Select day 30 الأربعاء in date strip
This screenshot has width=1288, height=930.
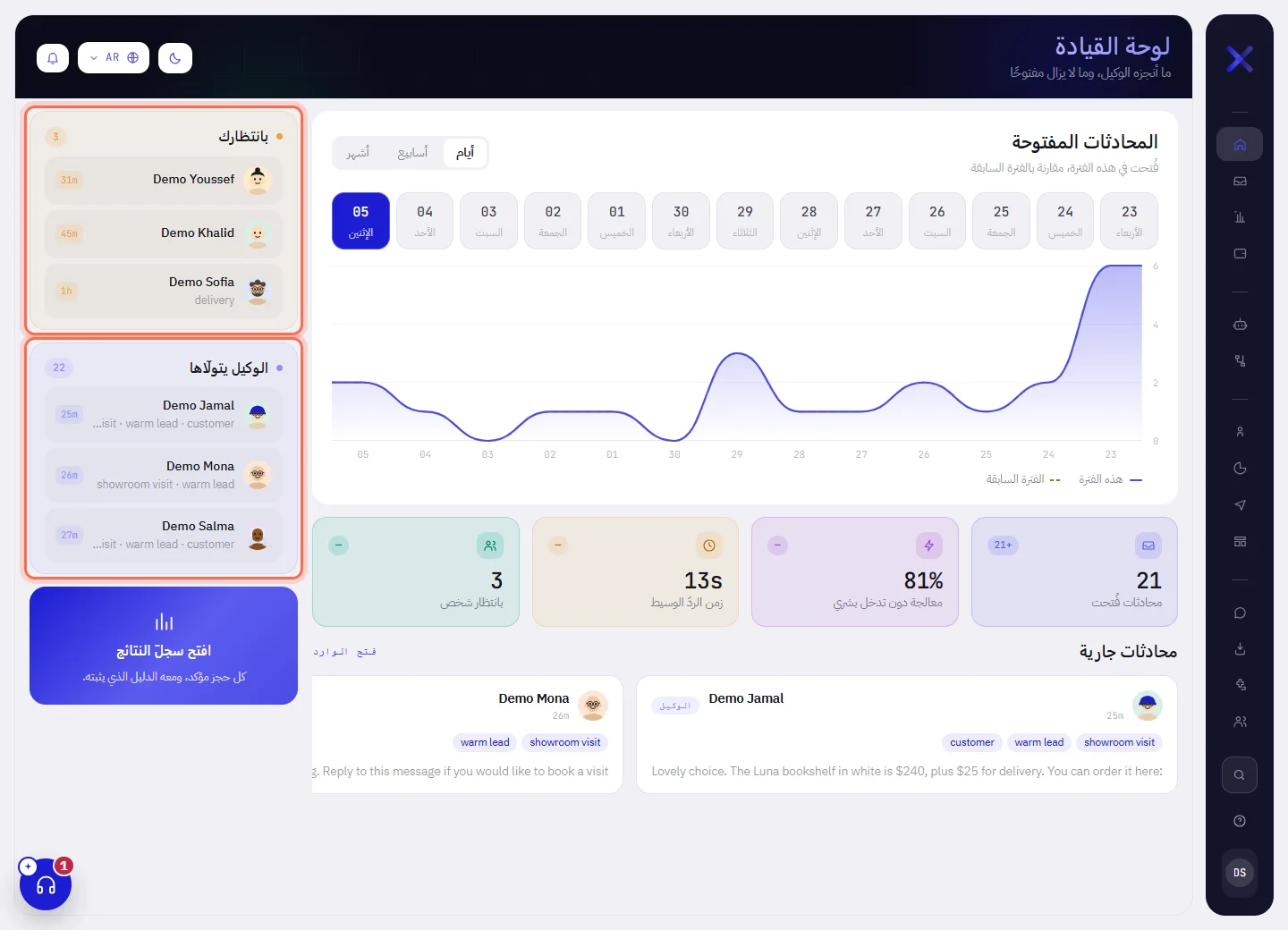point(681,221)
